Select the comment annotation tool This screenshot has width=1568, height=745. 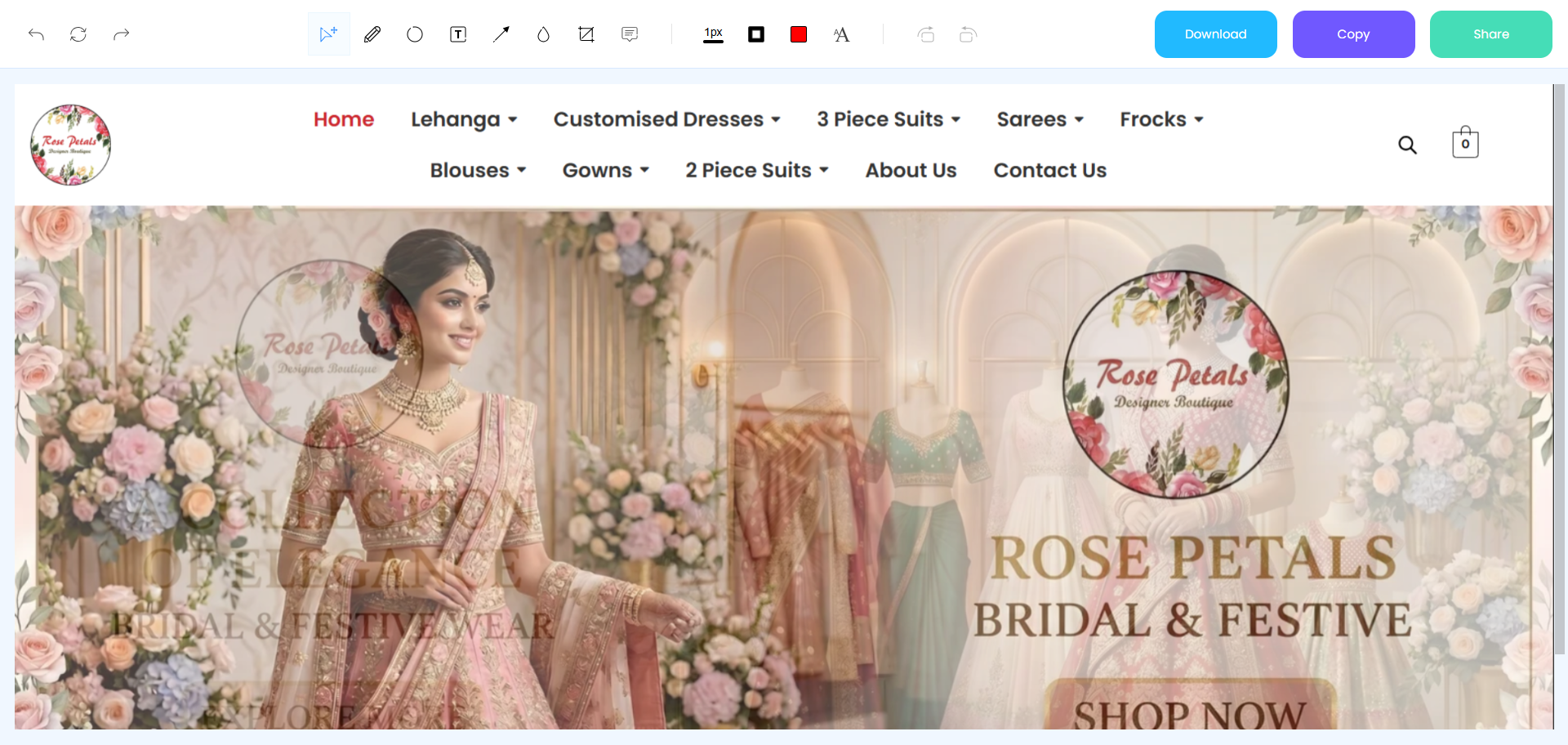(630, 34)
